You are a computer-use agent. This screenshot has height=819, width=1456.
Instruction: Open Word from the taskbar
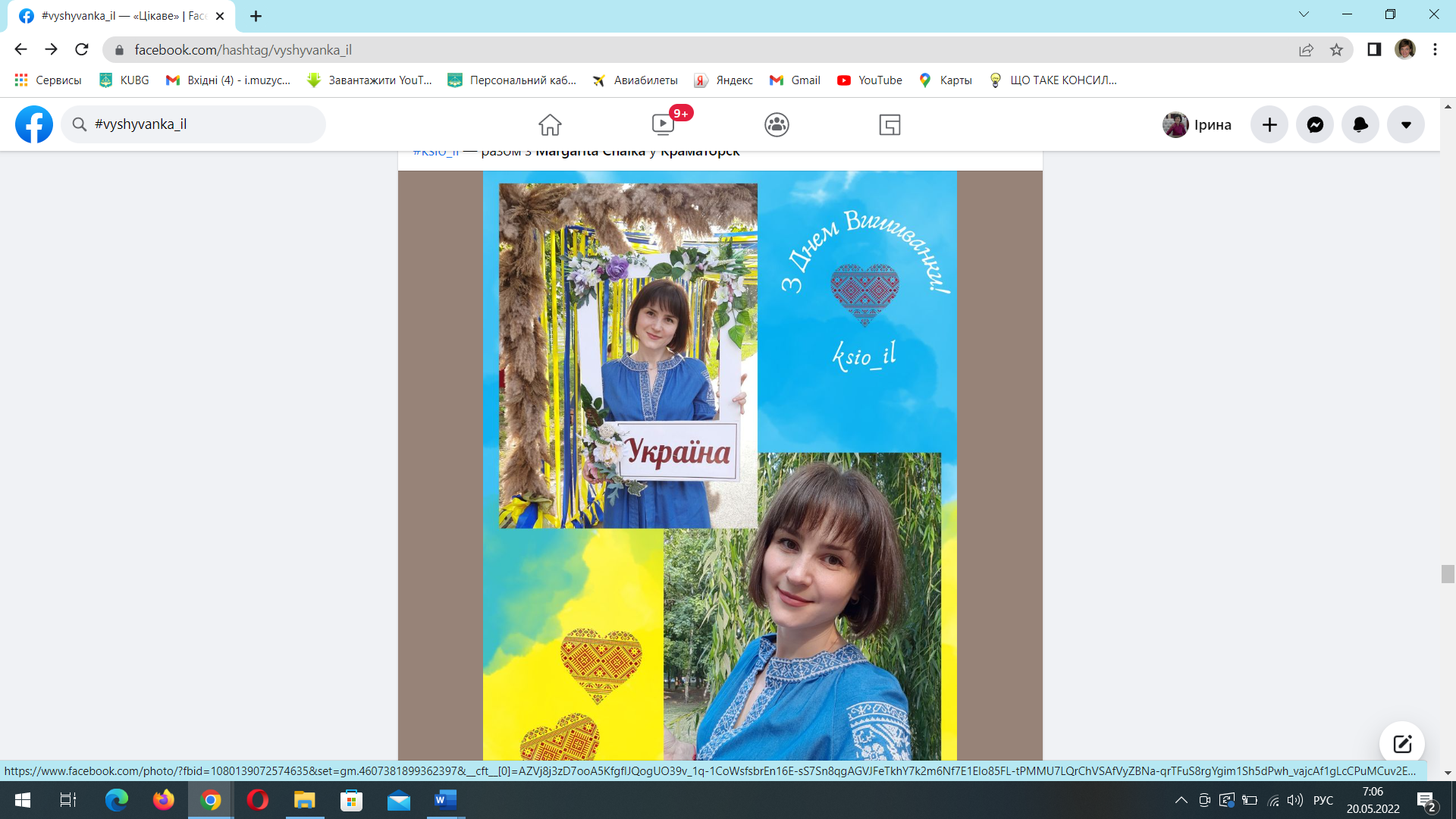click(x=445, y=800)
